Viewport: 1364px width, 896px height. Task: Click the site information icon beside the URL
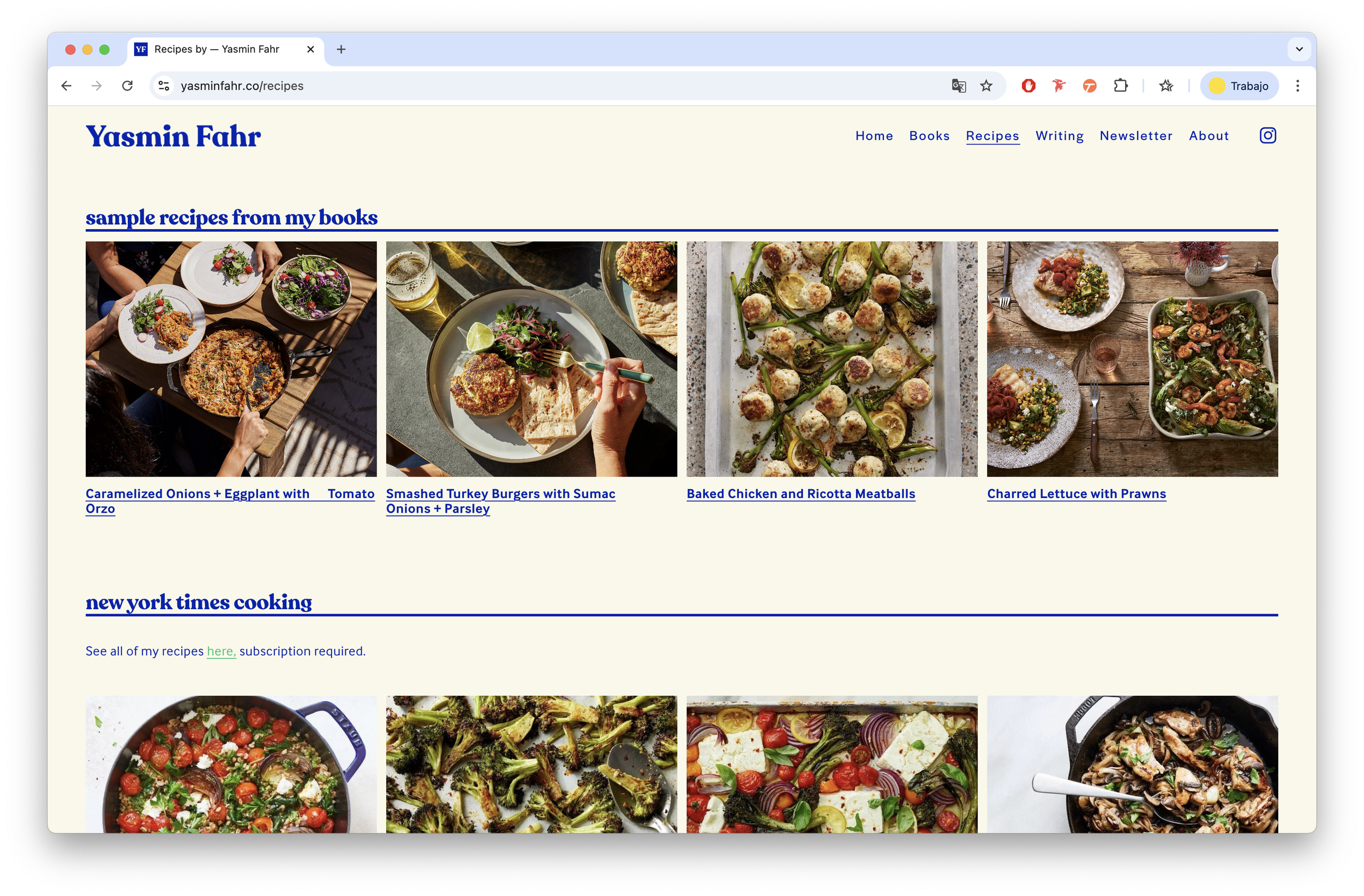click(x=164, y=86)
